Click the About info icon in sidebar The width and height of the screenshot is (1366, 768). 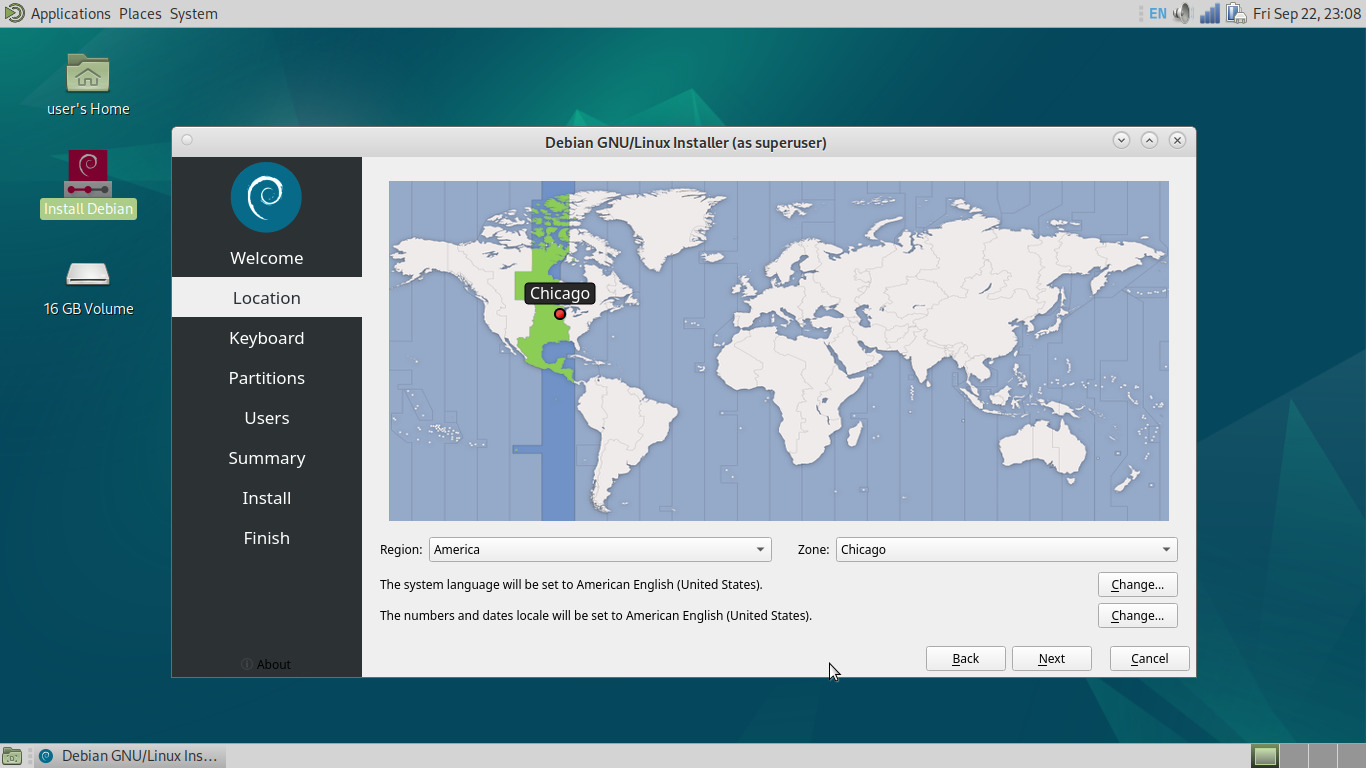pos(246,664)
